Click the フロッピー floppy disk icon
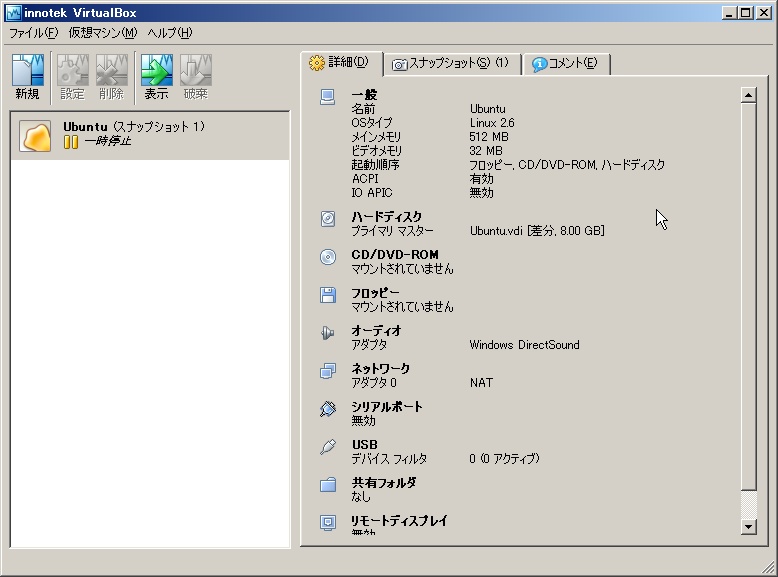The image size is (778, 577). coord(327,295)
